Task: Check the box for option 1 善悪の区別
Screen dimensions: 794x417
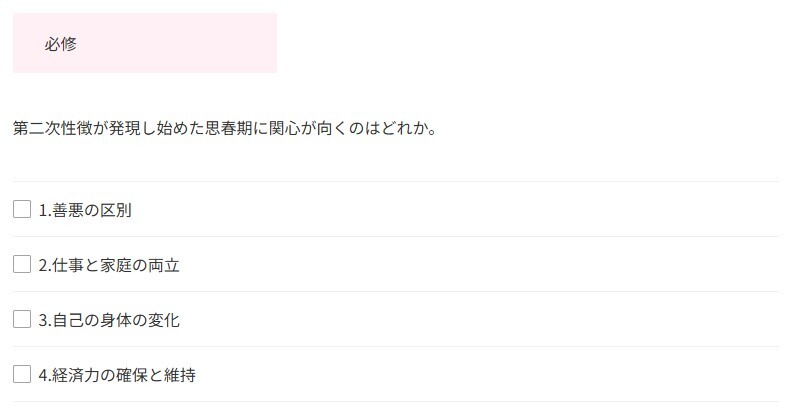Action: (x=22, y=209)
